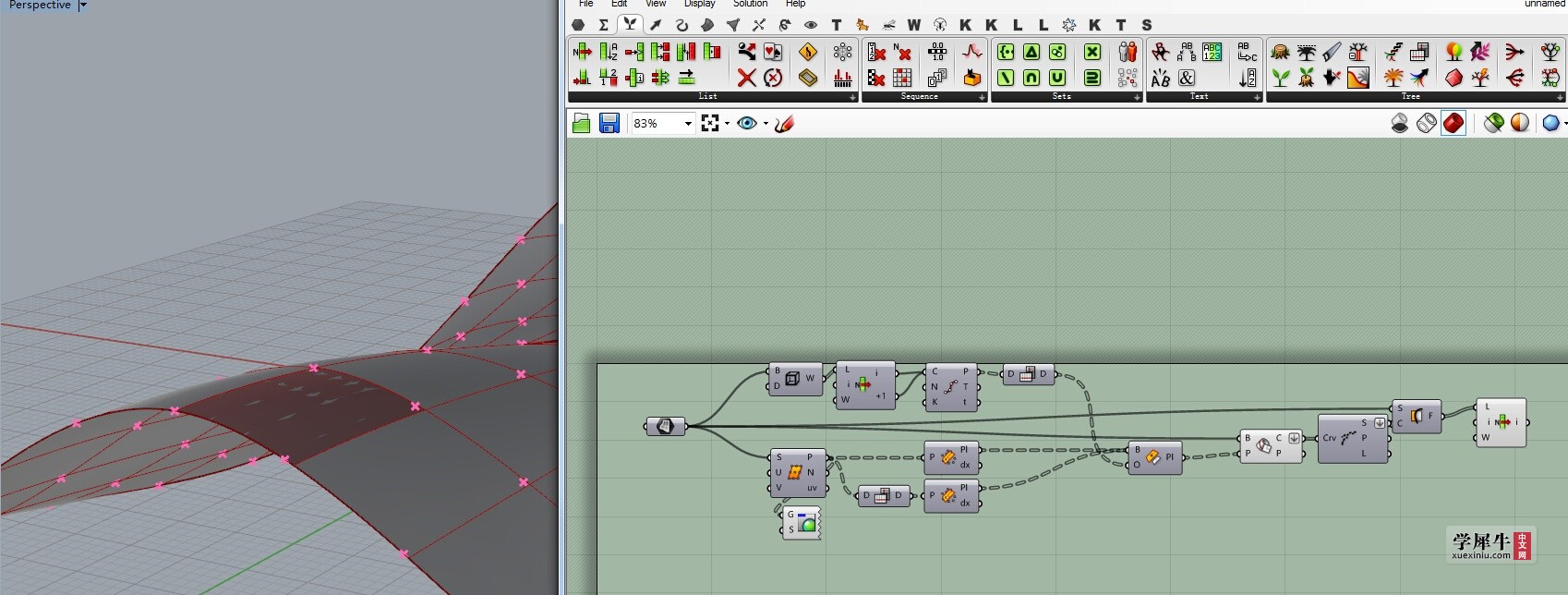This screenshot has height=595, width=1568.
Task: Switch to the Kangaroo tab icon
Action: click(862, 25)
